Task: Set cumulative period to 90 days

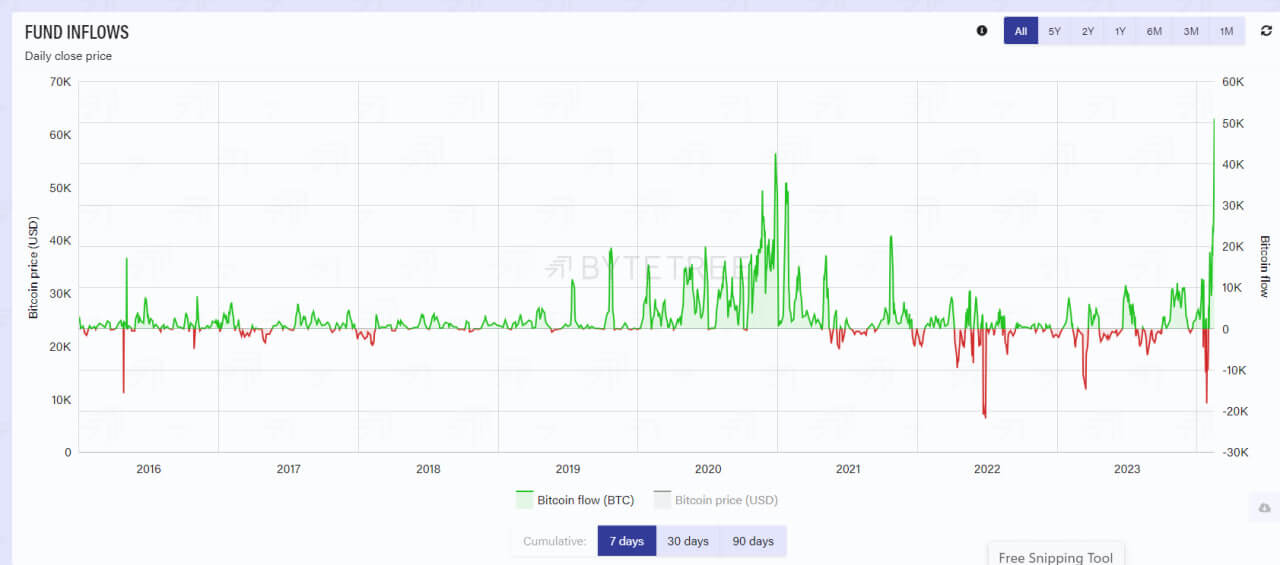Action: tap(753, 541)
